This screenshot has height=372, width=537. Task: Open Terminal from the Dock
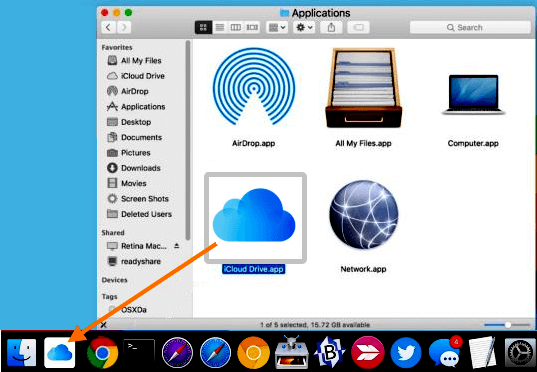tap(139, 351)
